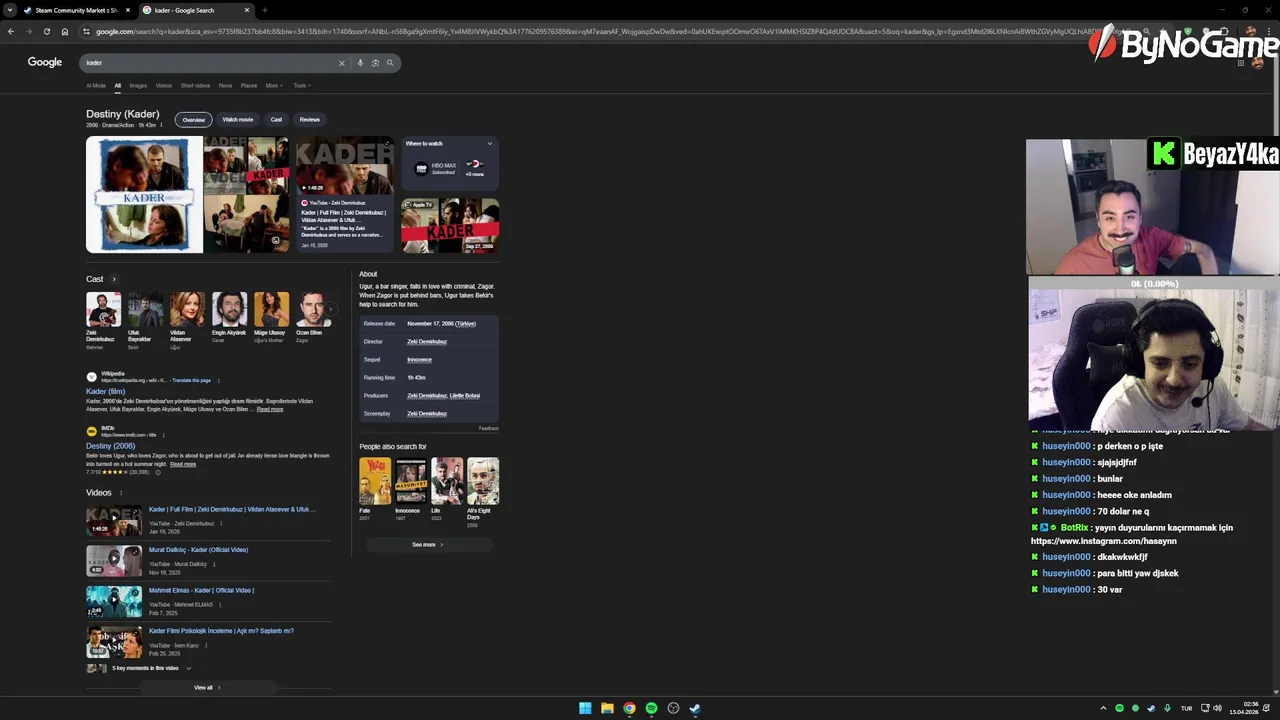The image size is (1280, 720).
Task: Play the Murat Dalkılıç - Kader video thumbnail
Action: pos(114,561)
